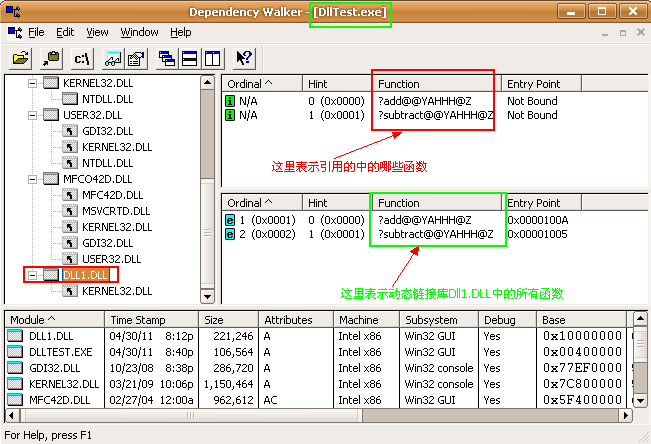Click the context Help arrow-question toolbar icon
This screenshot has height=444, width=651.
tap(244, 58)
